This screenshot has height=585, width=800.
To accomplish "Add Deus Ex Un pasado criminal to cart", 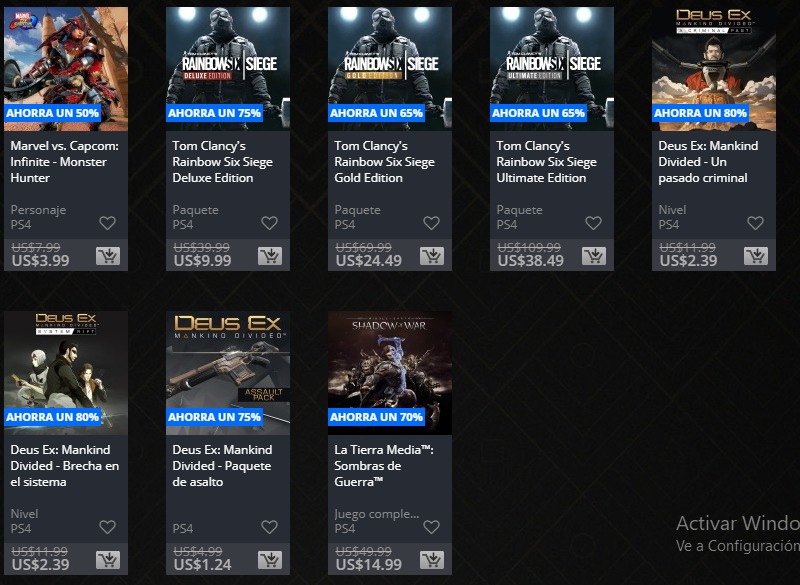I will [x=756, y=256].
